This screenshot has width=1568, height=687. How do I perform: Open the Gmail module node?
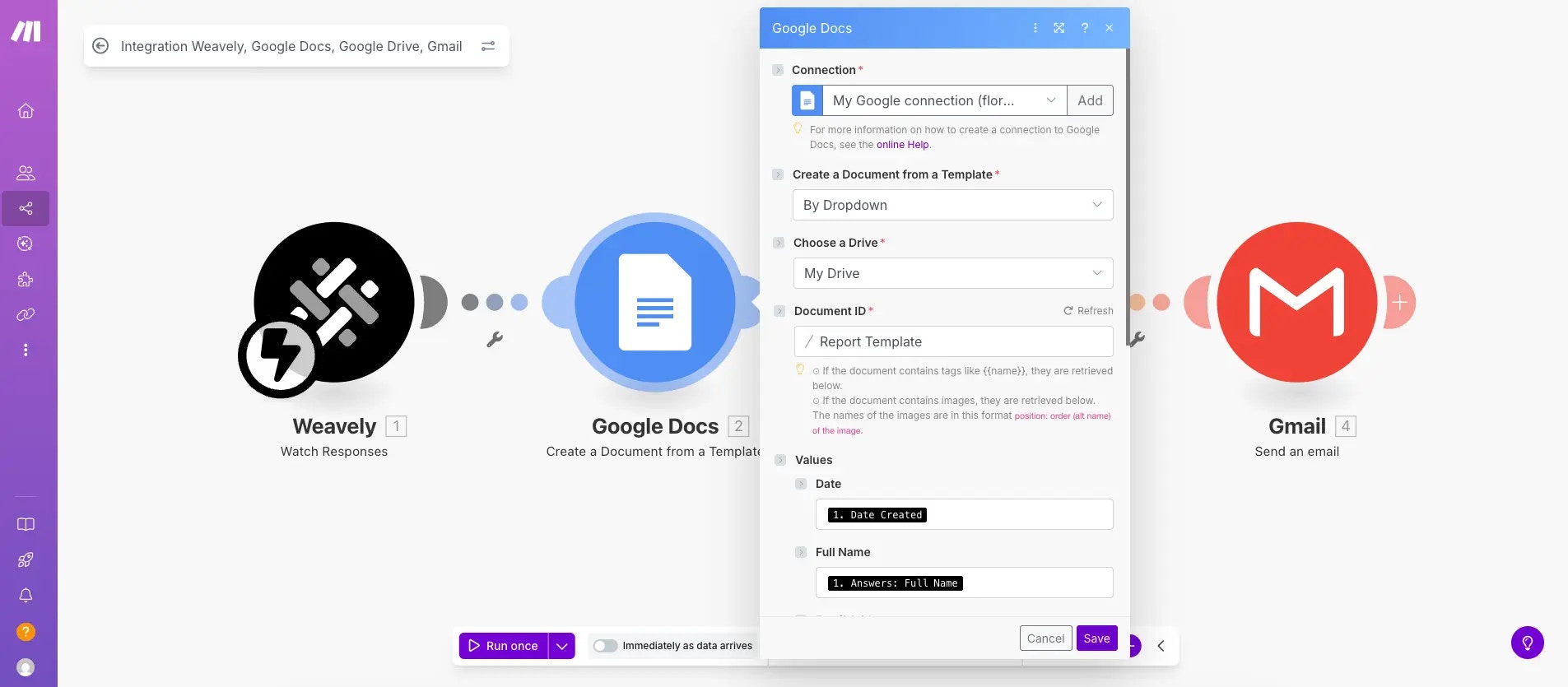click(x=1297, y=302)
